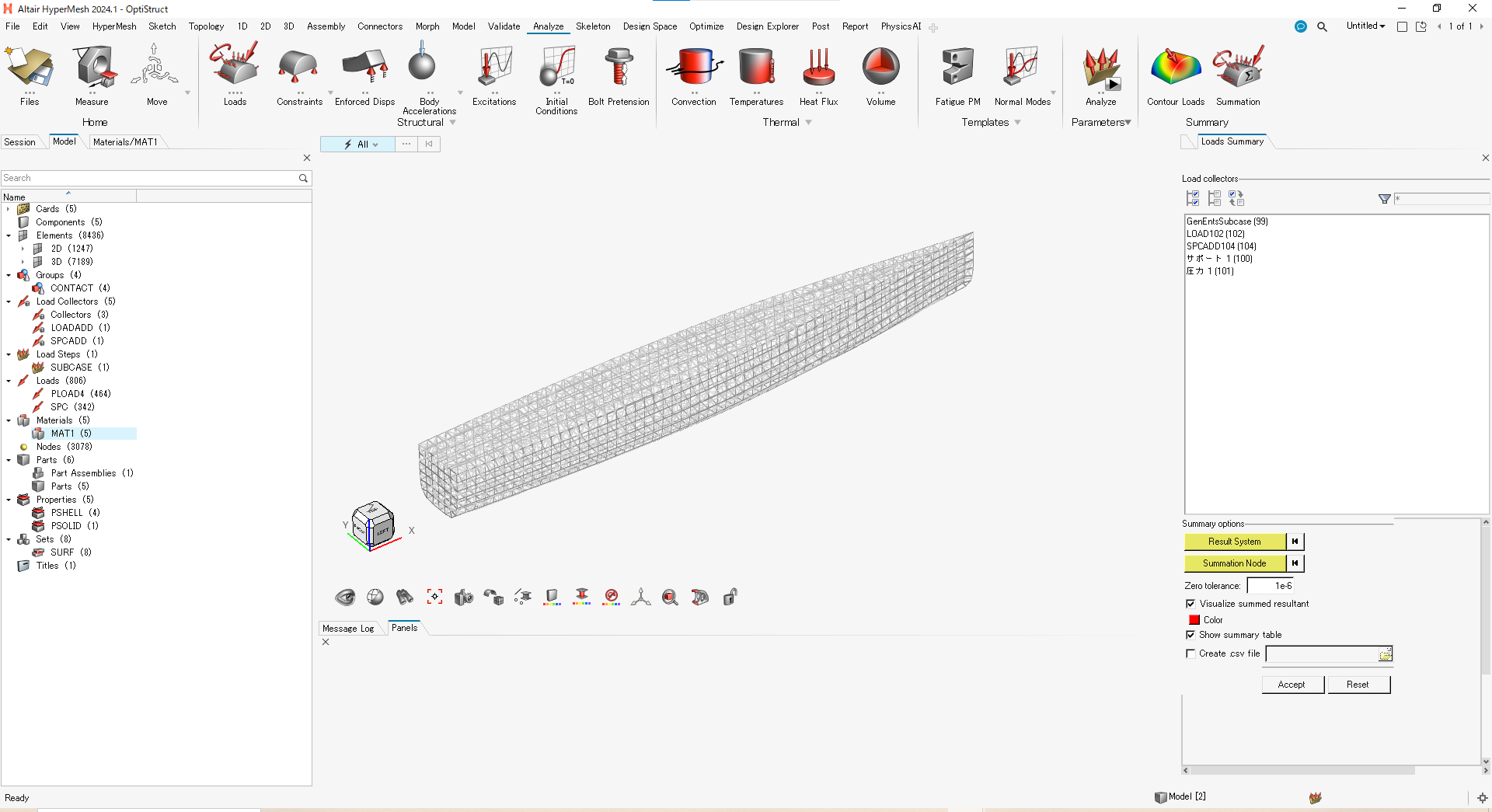Switch to the Session tab

(19, 142)
